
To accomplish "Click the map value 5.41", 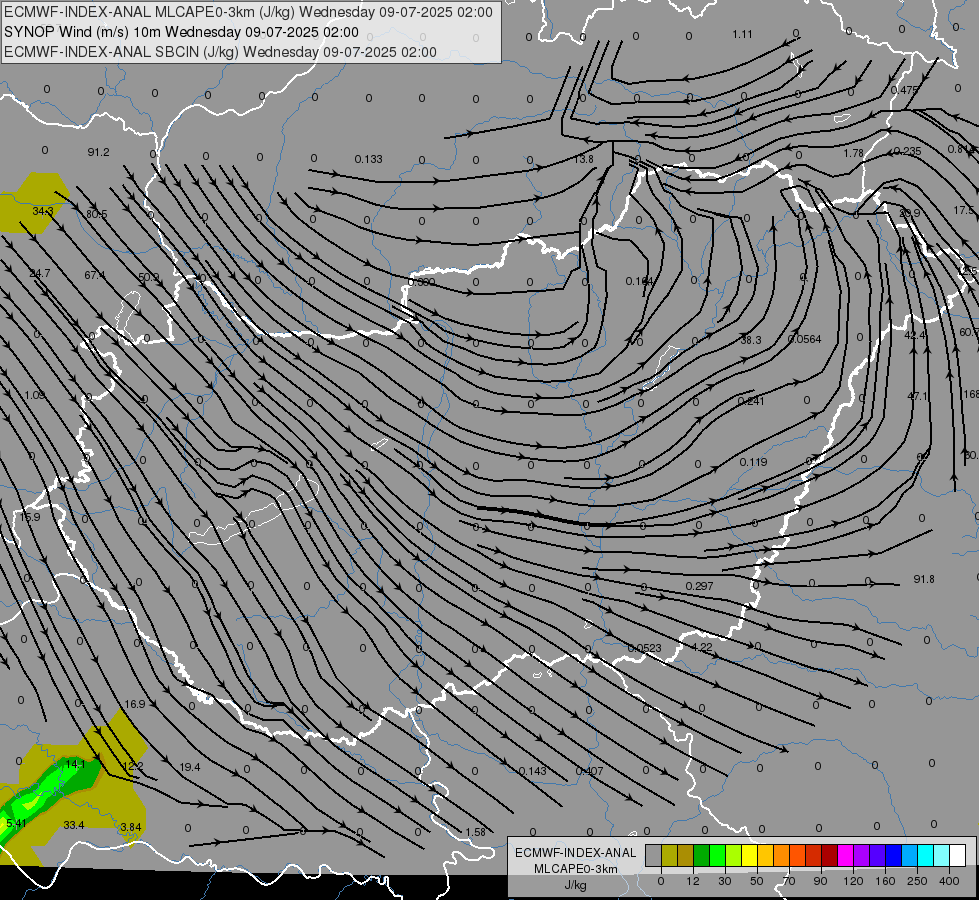I will (x=16, y=823).
